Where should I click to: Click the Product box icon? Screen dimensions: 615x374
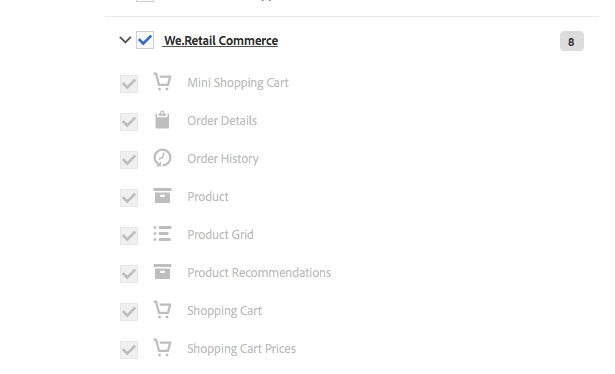pyautogui.click(x=162, y=195)
